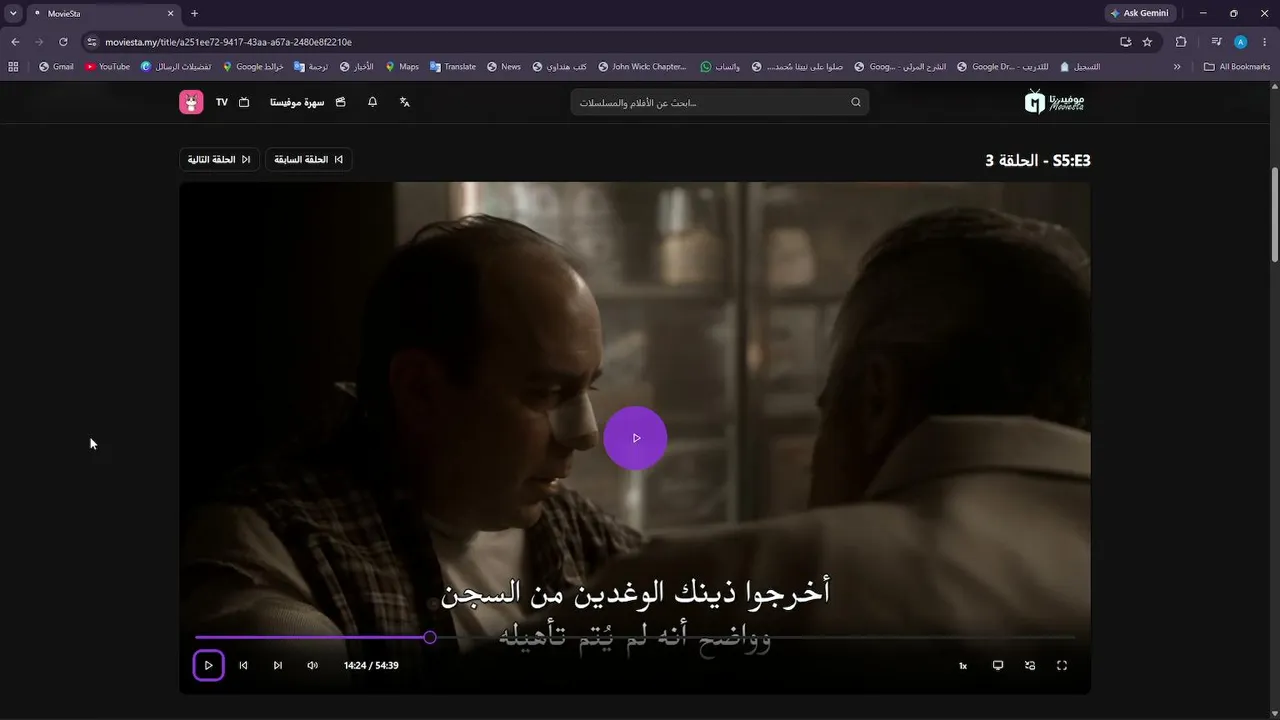The image size is (1280, 720).
Task: Open the Gmail bookmark
Action: point(56,67)
